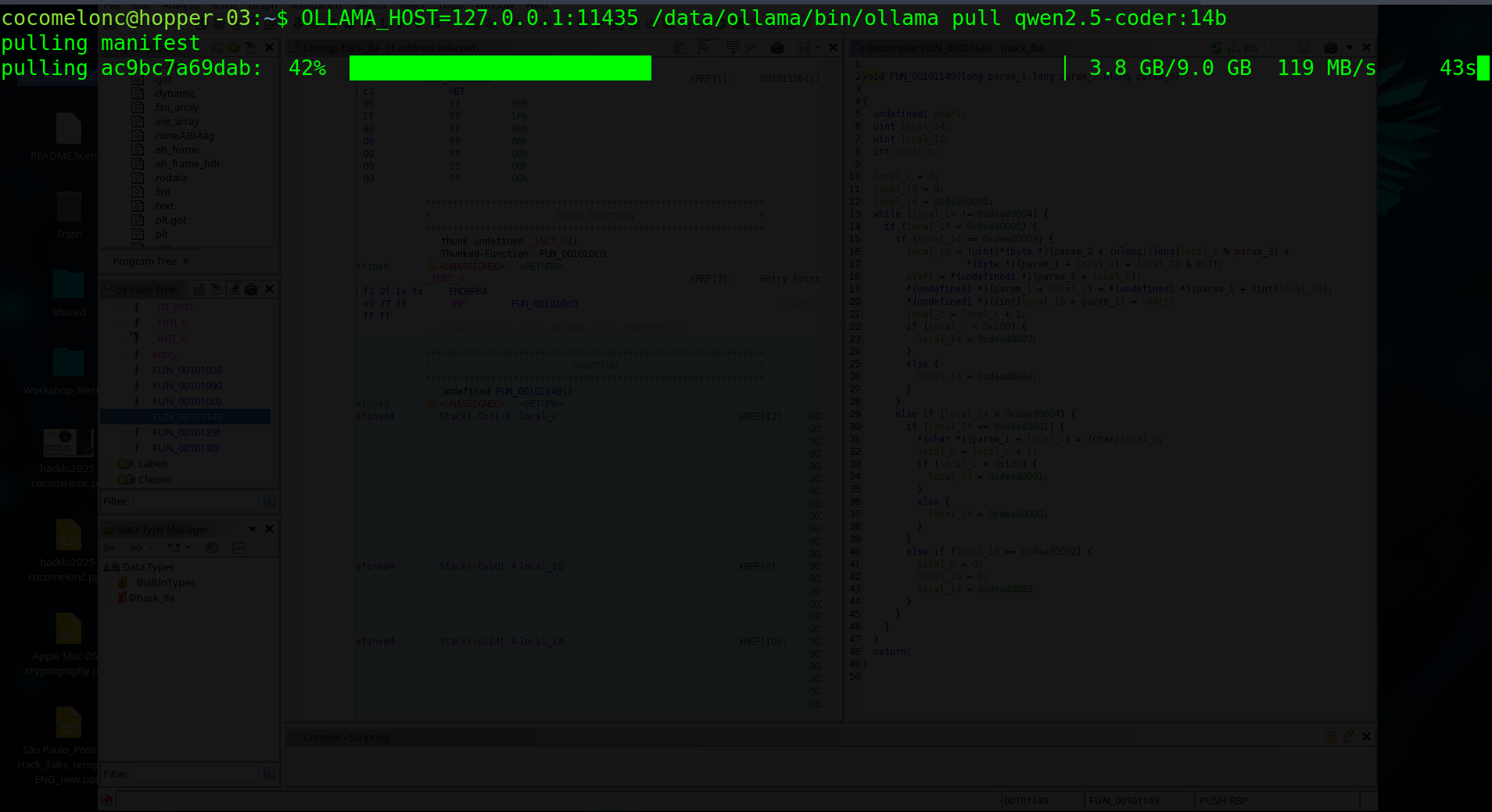
Task: Open the Listing field-layout dropdown arrow
Action: [817, 48]
